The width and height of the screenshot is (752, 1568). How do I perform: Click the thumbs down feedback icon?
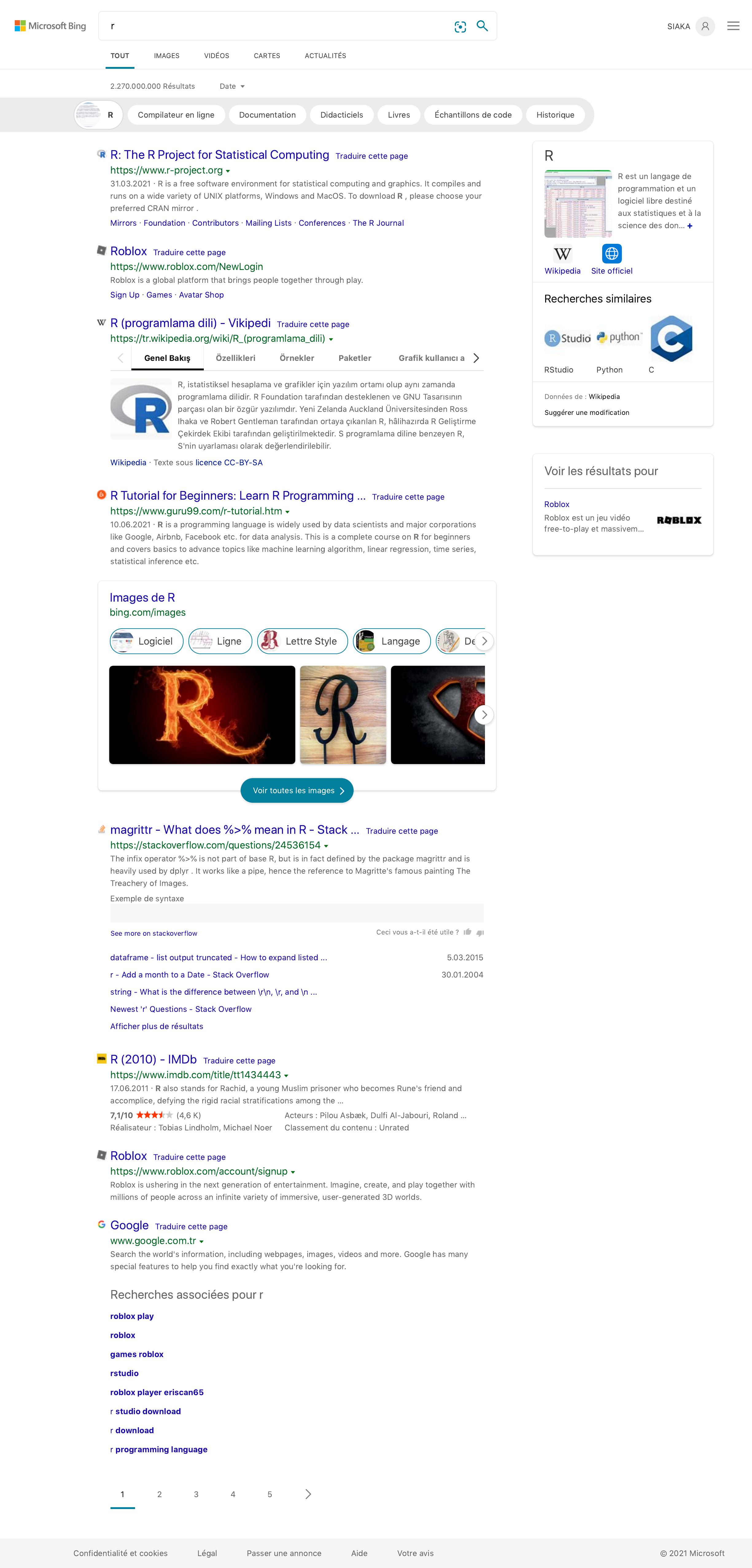(480, 932)
